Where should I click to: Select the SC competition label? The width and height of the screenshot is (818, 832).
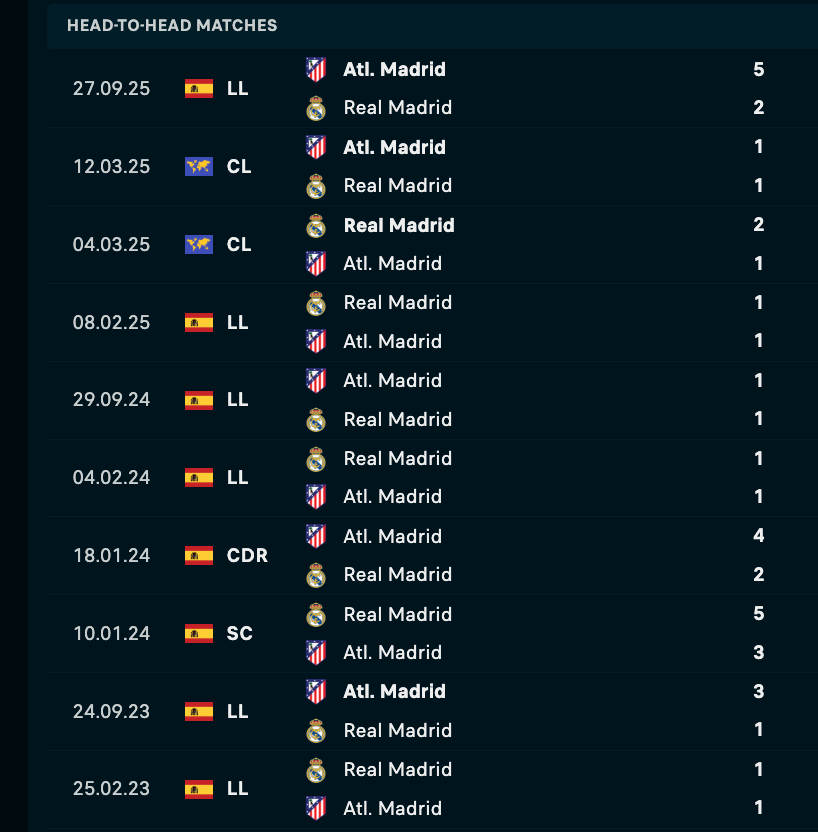[240, 633]
